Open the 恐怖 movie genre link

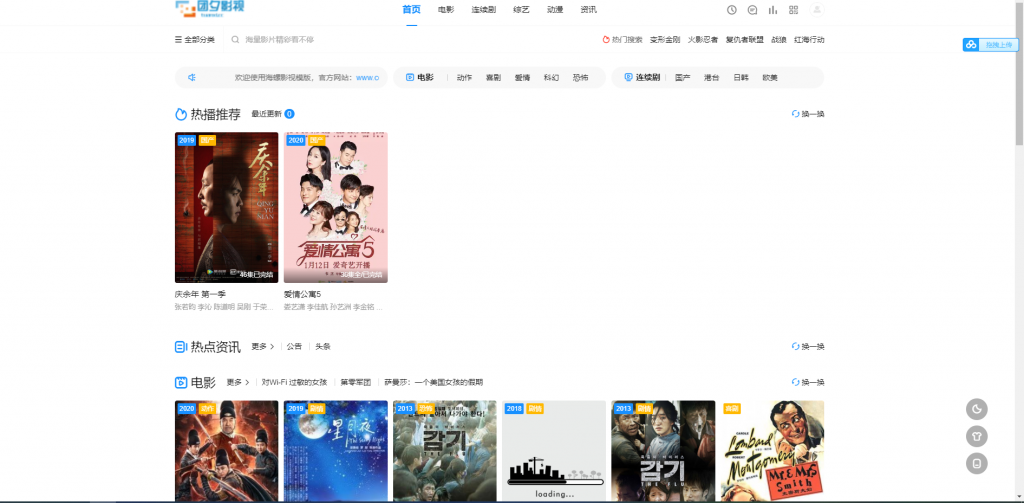point(581,78)
